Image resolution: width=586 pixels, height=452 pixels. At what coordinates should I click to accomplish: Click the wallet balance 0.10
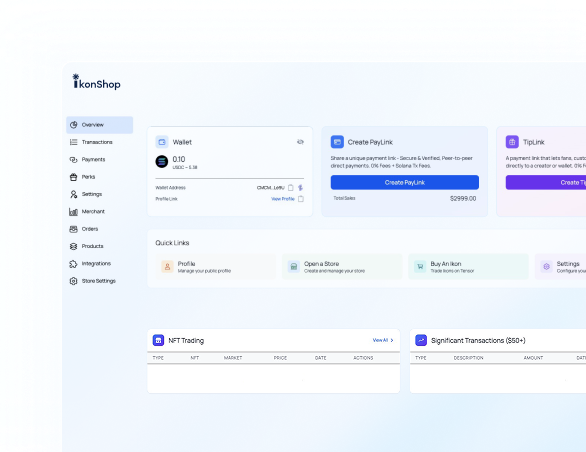[179, 159]
